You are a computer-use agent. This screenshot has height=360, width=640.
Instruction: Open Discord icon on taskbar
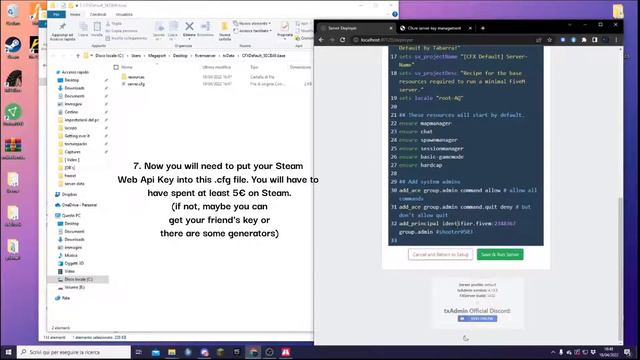click(x=204, y=352)
